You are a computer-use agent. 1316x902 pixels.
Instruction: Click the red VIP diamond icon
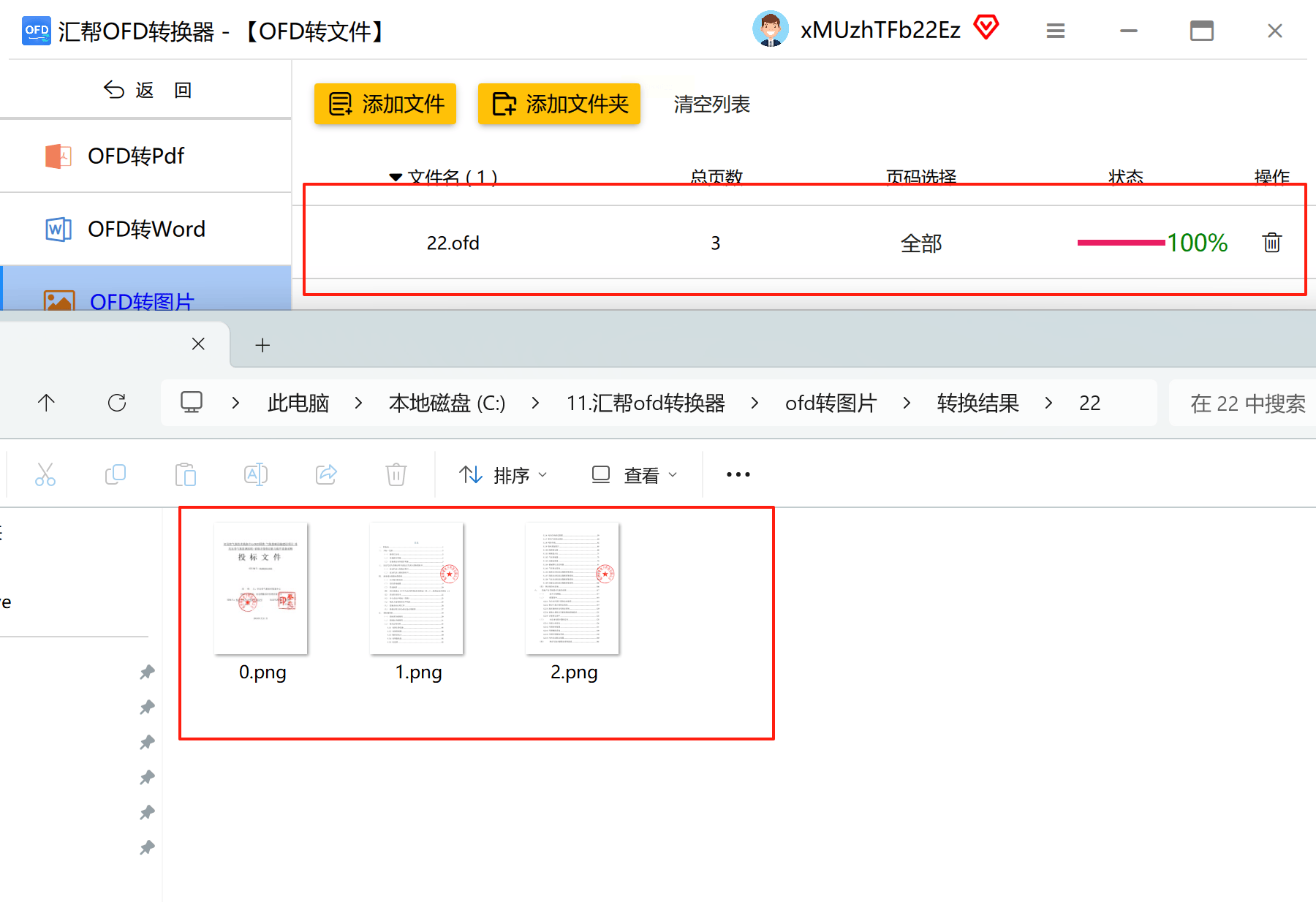click(x=986, y=28)
